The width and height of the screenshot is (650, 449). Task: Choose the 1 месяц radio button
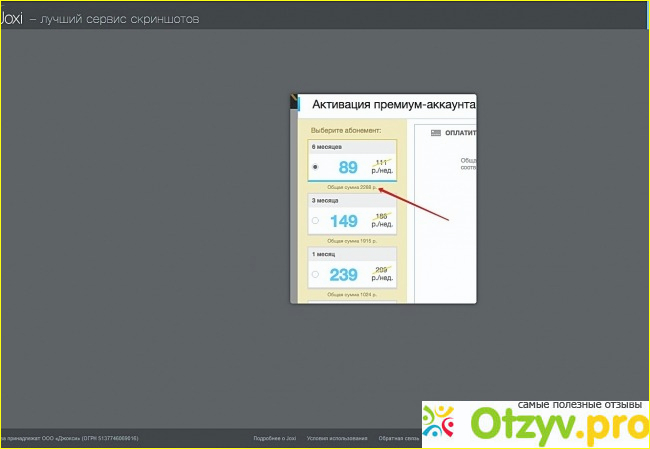pos(316,274)
